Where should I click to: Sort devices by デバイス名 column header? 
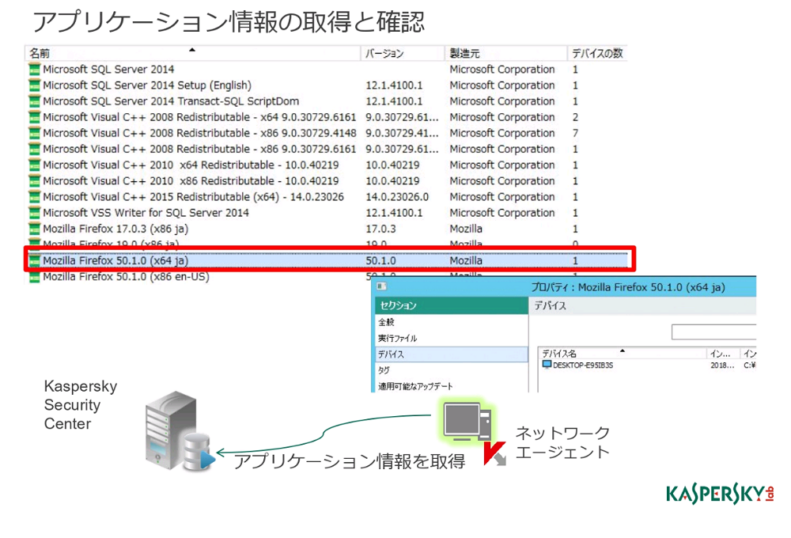tap(622, 353)
